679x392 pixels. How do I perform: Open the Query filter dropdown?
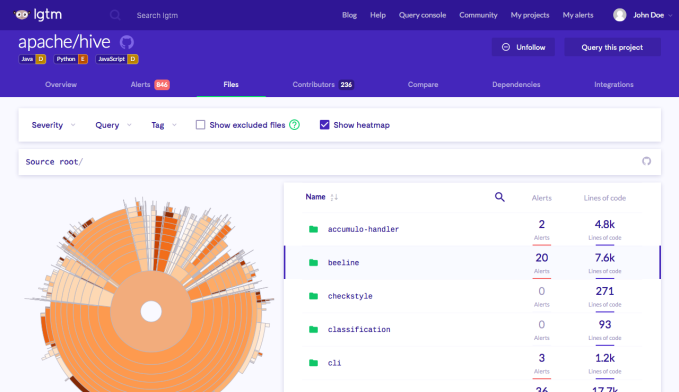(113, 125)
